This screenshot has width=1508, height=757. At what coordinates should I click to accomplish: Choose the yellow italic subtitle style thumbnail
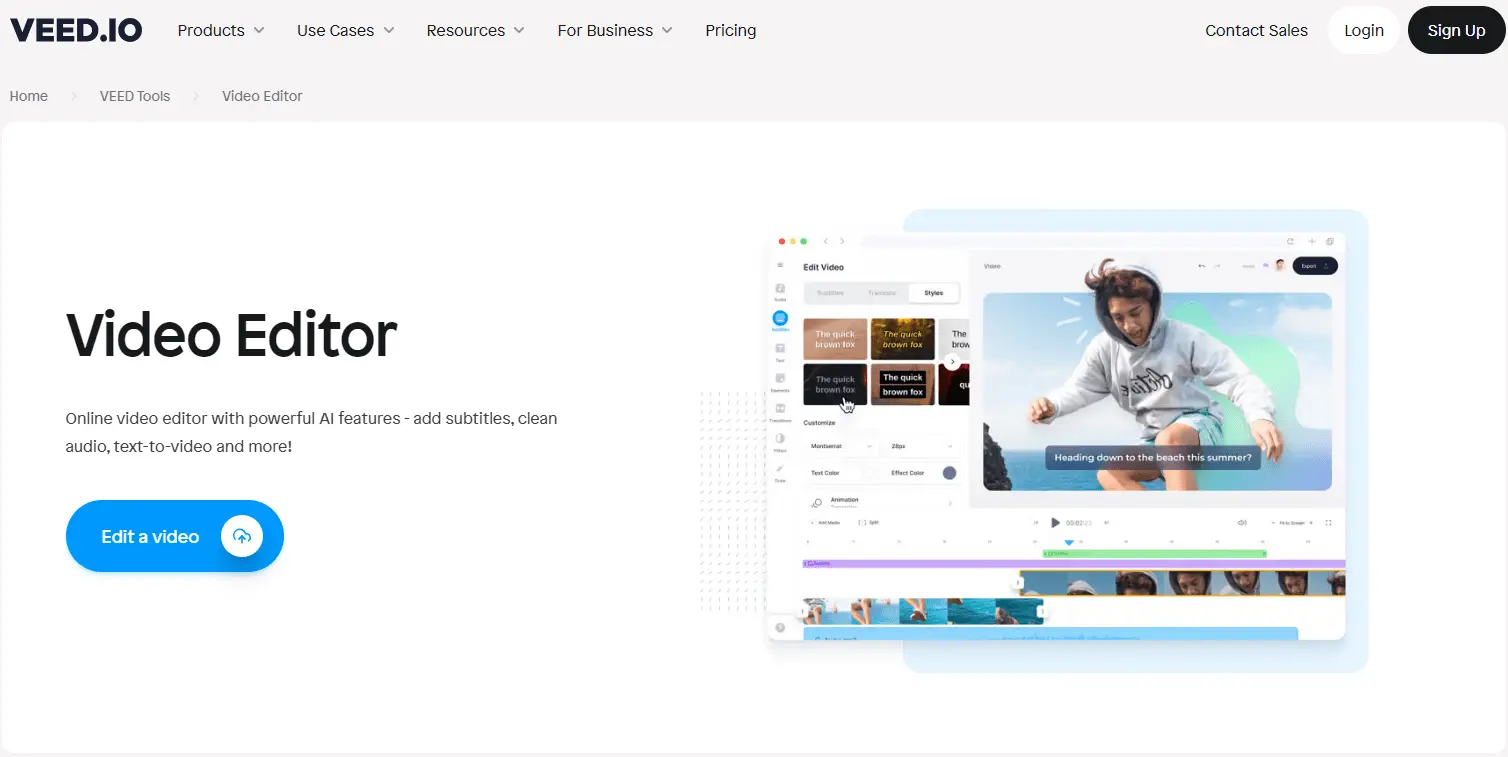tap(903, 339)
